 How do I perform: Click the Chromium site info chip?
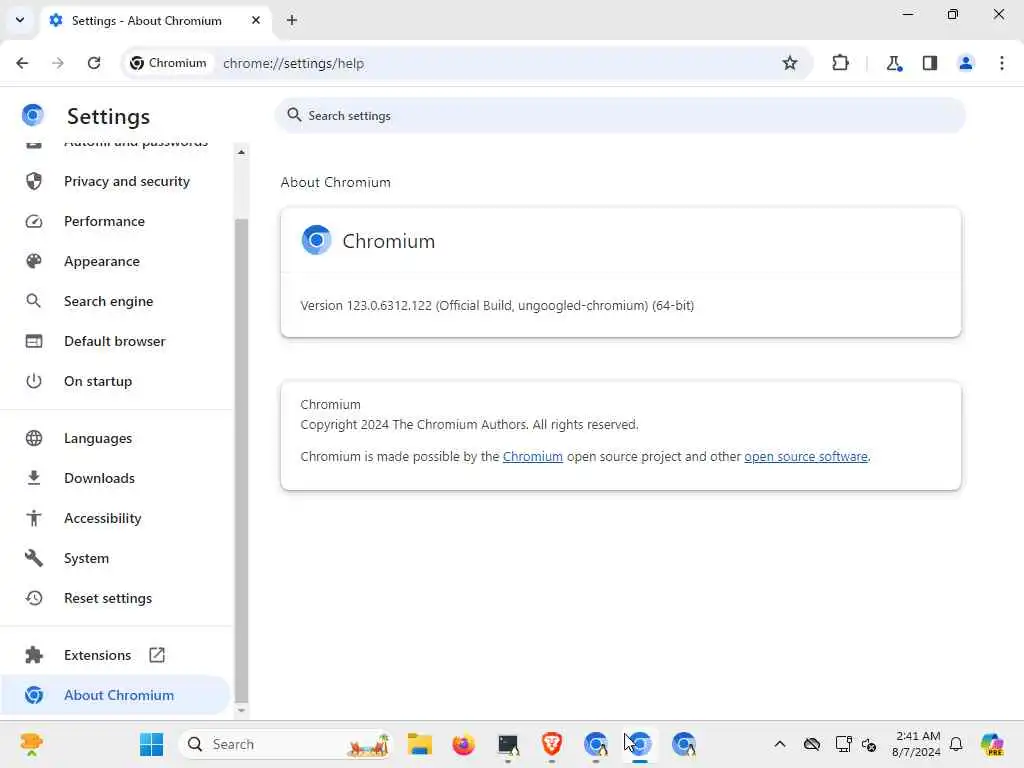coord(168,63)
